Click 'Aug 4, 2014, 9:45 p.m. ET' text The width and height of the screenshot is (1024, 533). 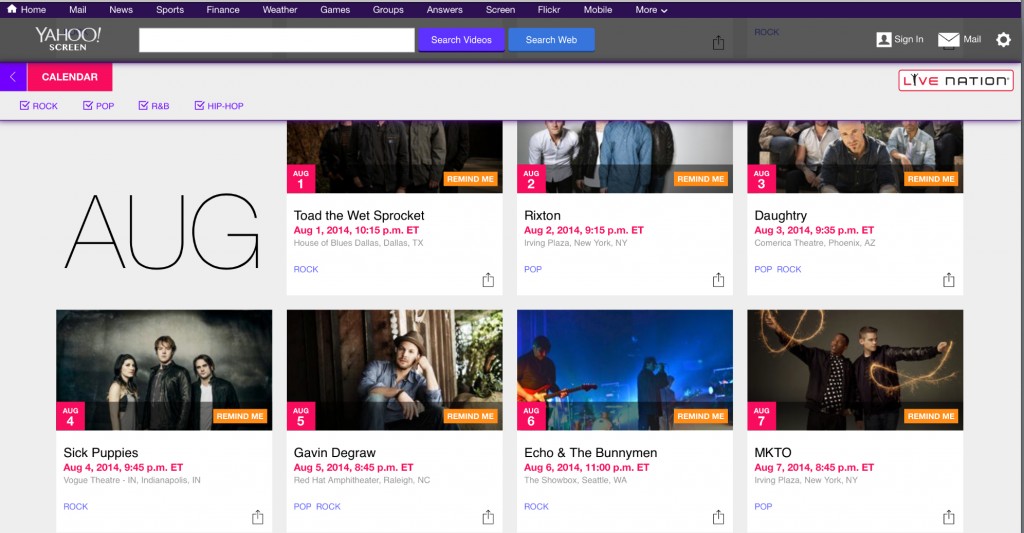(123, 468)
